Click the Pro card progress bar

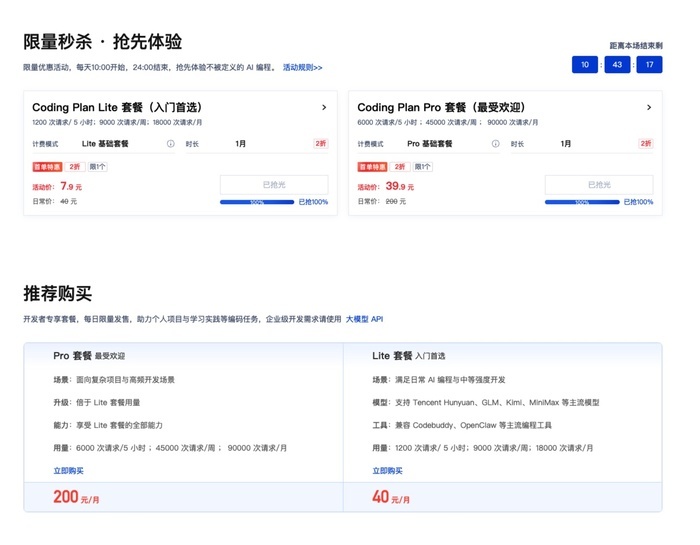[x=582, y=202]
